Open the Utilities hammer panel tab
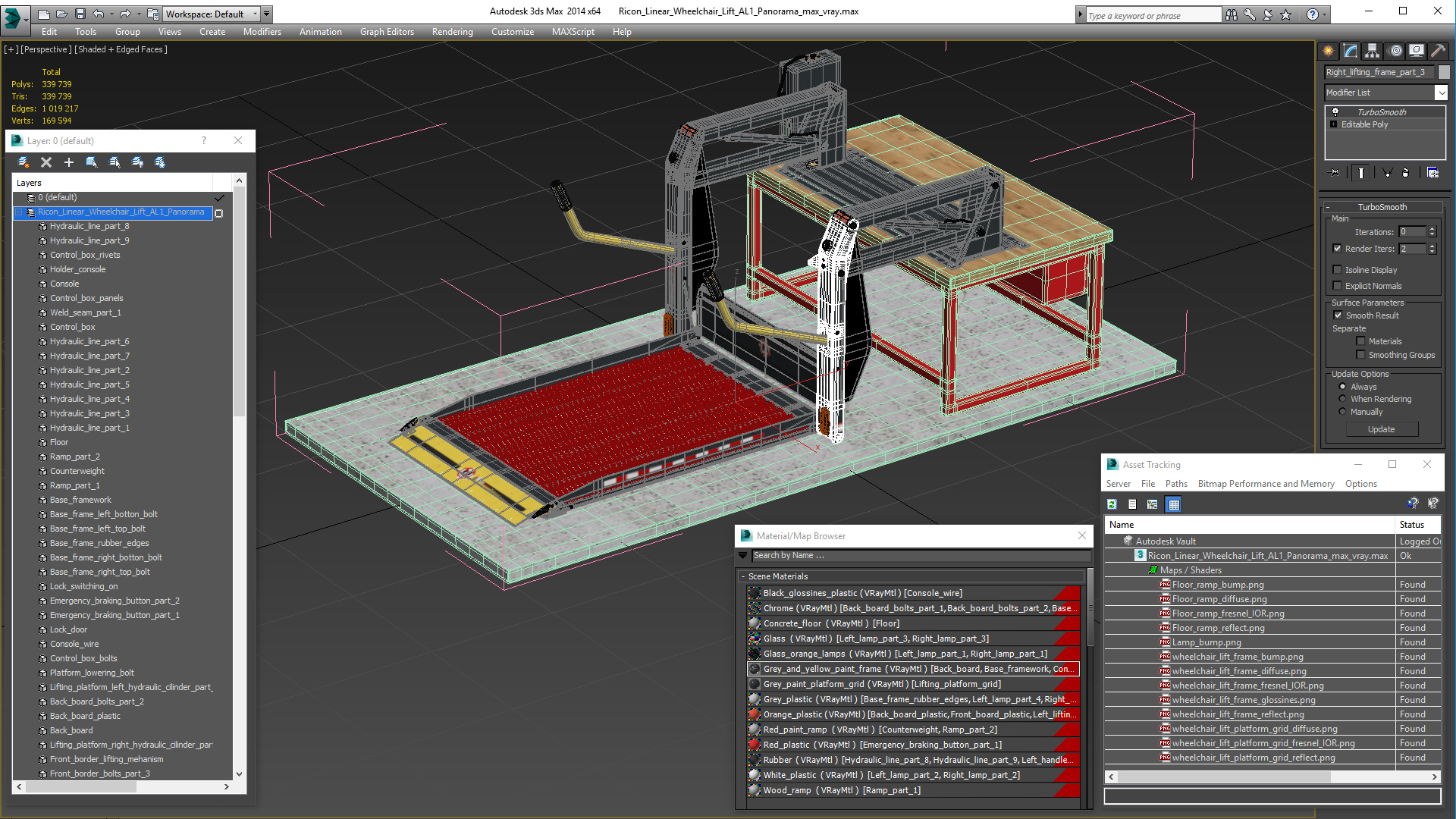 pyautogui.click(x=1438, y=51)
